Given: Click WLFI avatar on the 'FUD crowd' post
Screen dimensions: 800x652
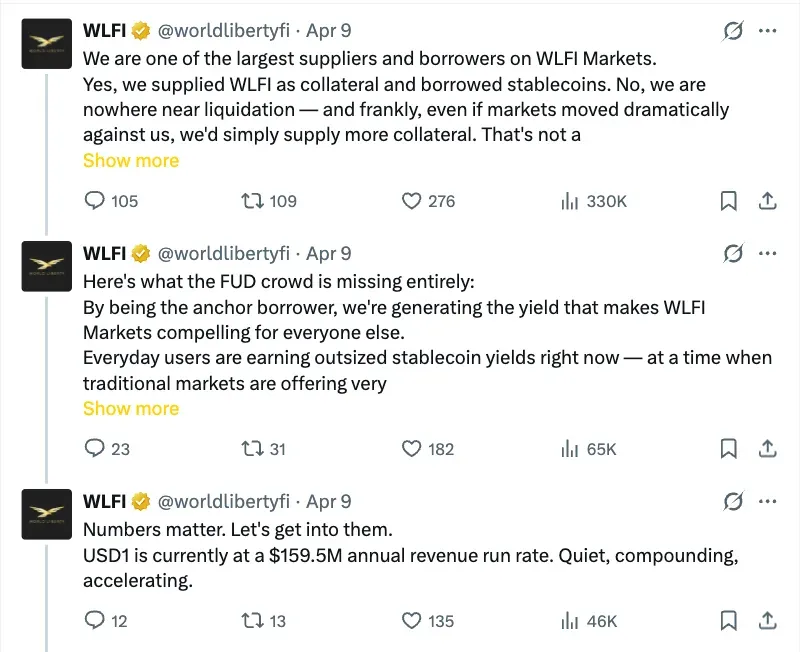Looking at the screenshot, I should (x=46, y=266).
